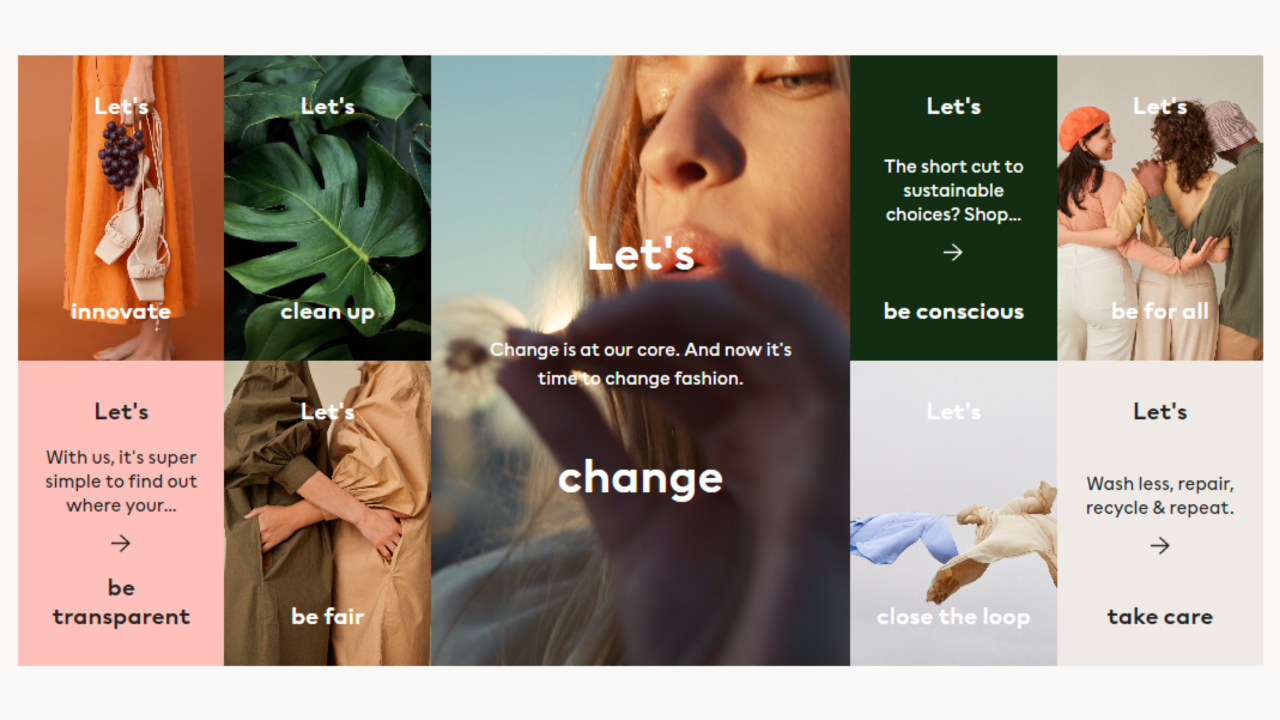Click the 'take care' heading text
1280x720 pixels.
click(1160, 617)
